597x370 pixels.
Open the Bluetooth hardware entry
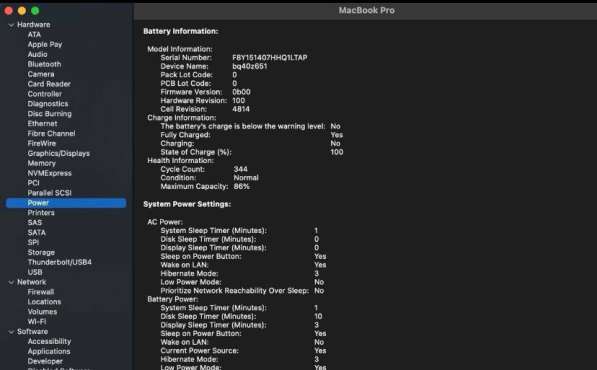tap(44, 64)
